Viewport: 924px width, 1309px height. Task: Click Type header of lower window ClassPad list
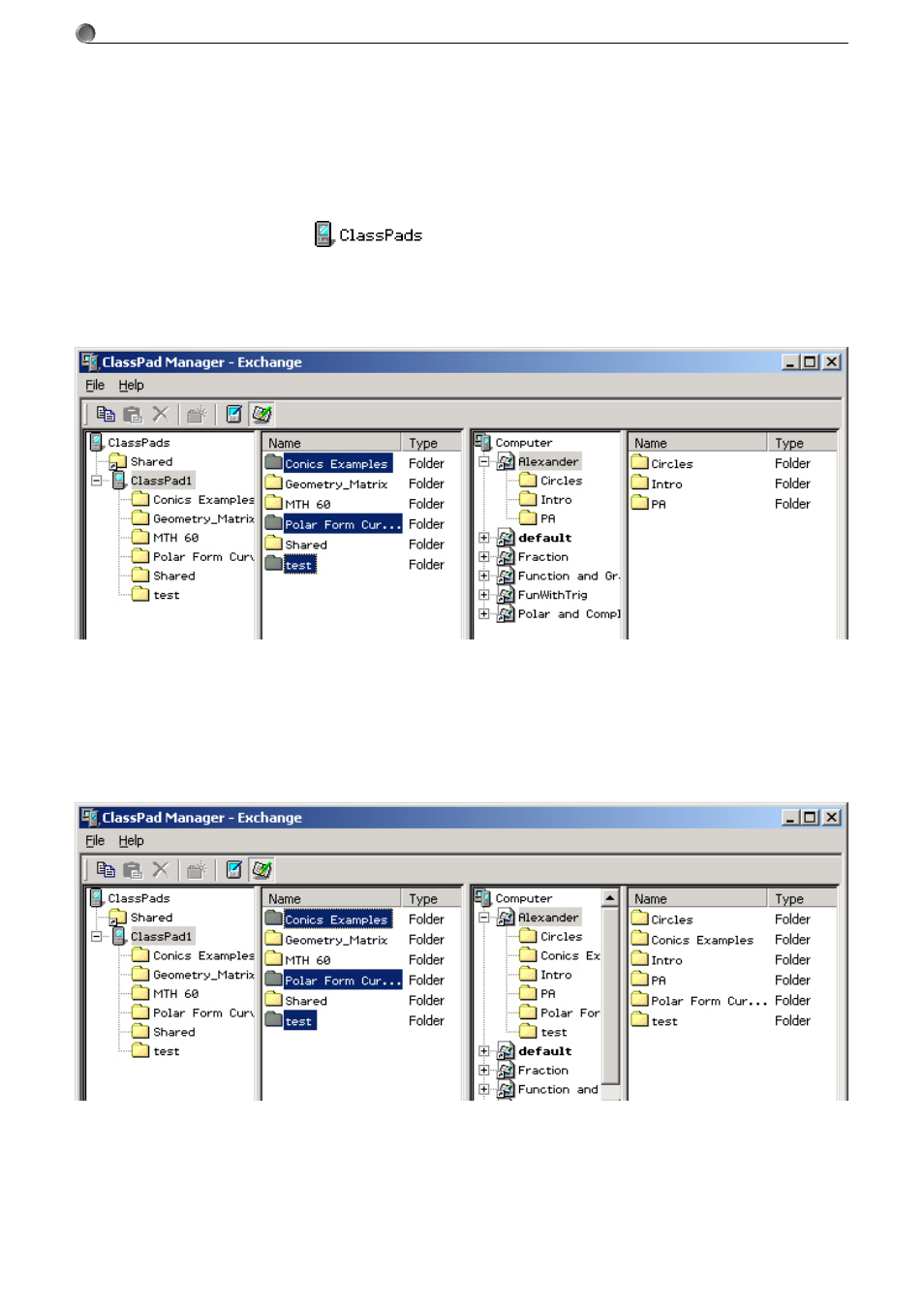point(431,899)
